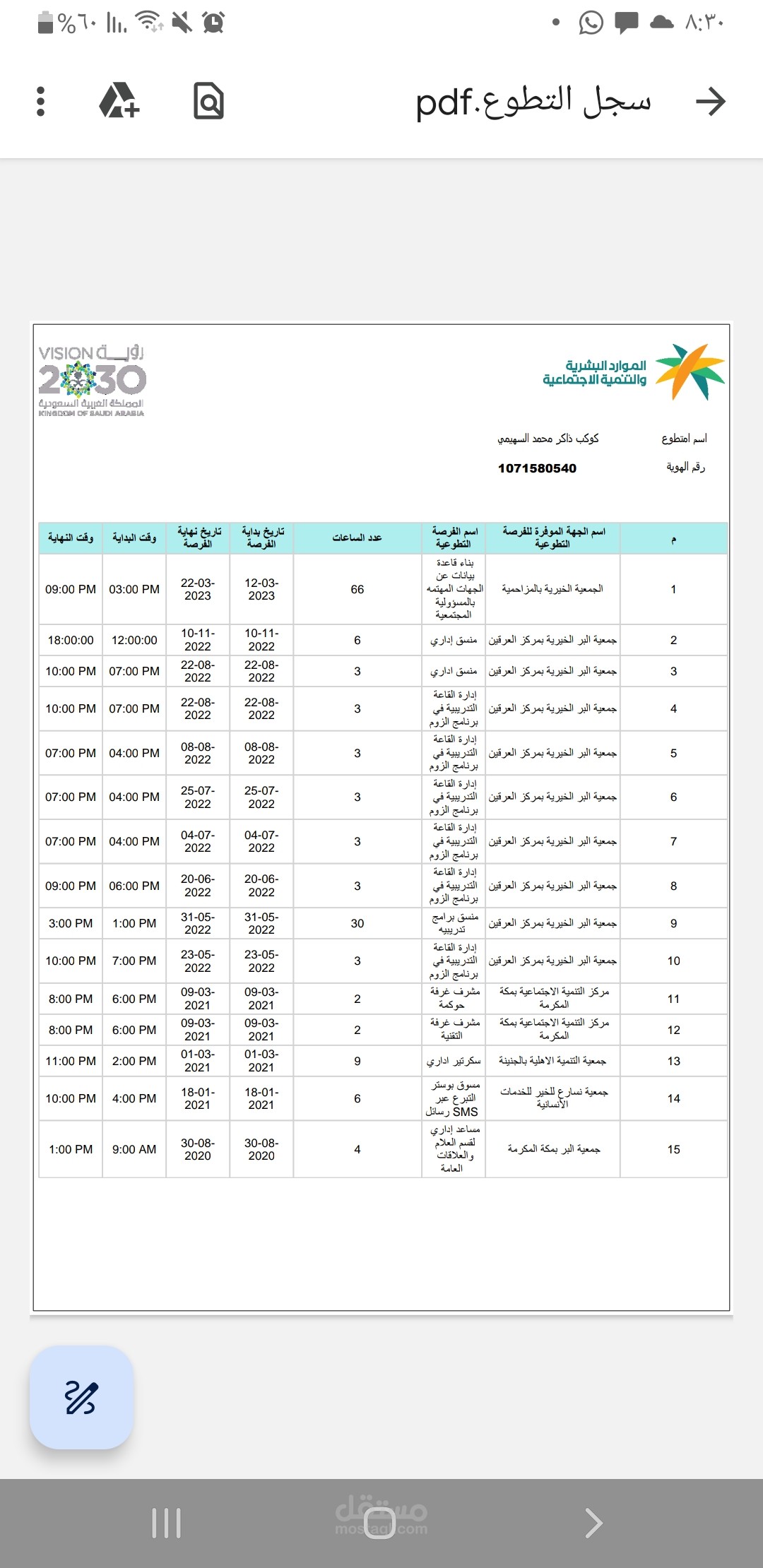Tap the back arrow beside the title

pos(710,102)
